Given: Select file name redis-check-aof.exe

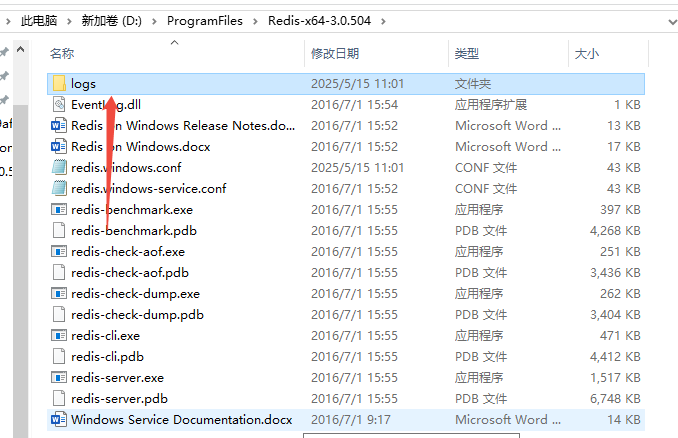Looking at the screenshot, I should click(x=128, y=252).
